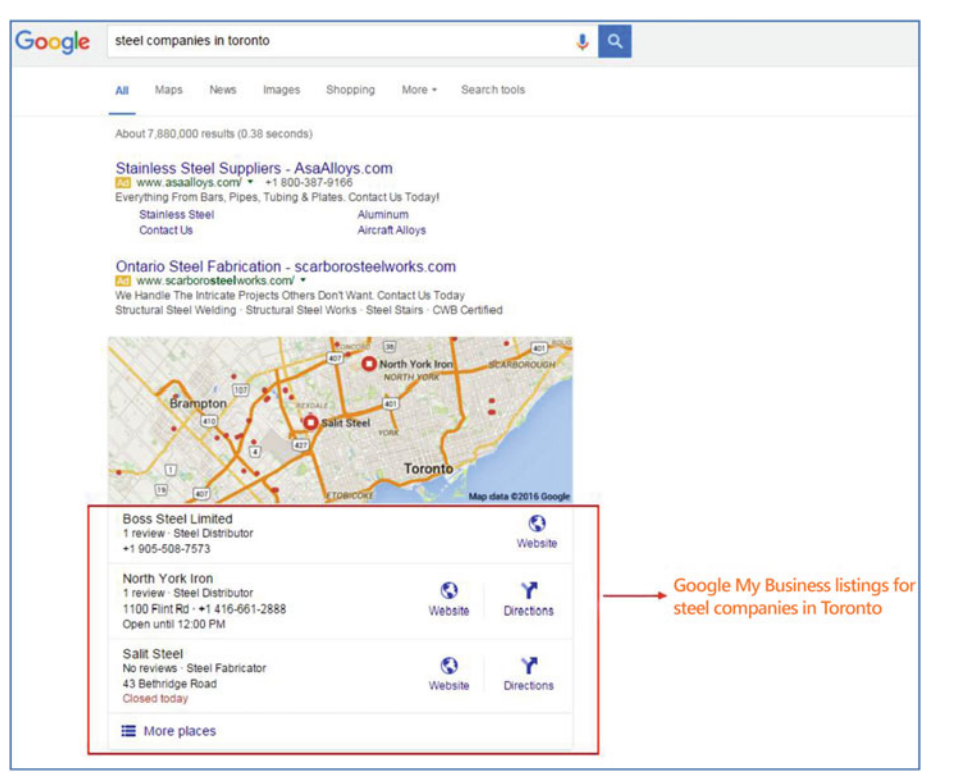
Task: Click the Contact Us sitelink
Action: 166,230
